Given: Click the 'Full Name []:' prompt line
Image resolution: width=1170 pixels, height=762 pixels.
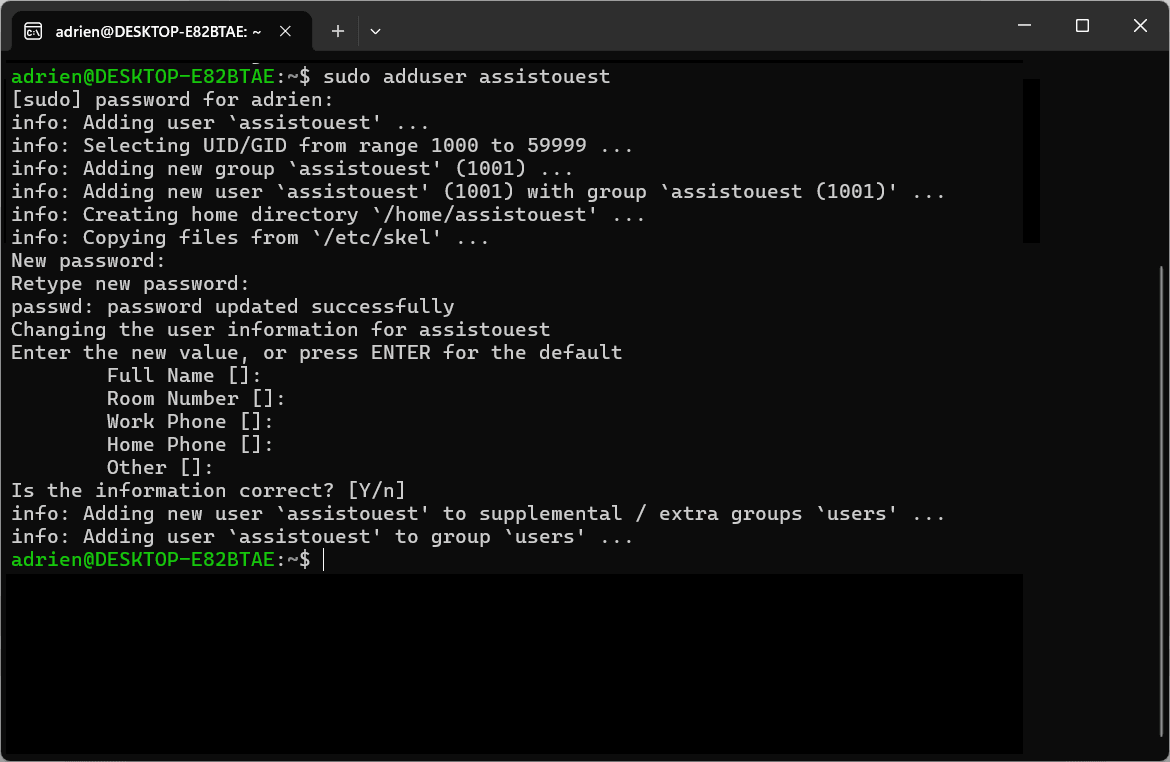Looking at the screenshot, I should [x=184, y=375].
